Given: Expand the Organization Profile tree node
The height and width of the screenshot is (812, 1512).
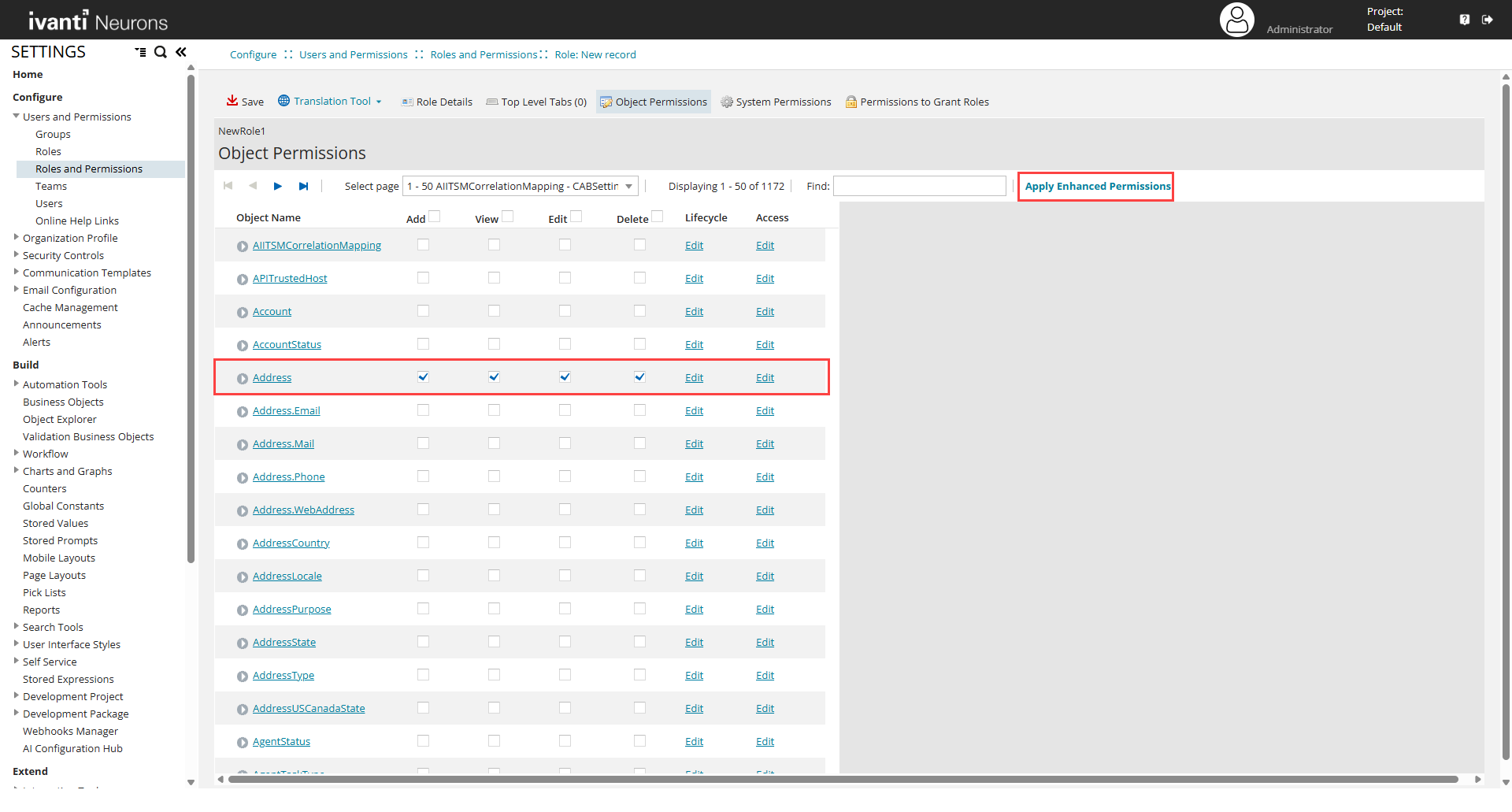Looking at the screenshot, I should 17,237.
